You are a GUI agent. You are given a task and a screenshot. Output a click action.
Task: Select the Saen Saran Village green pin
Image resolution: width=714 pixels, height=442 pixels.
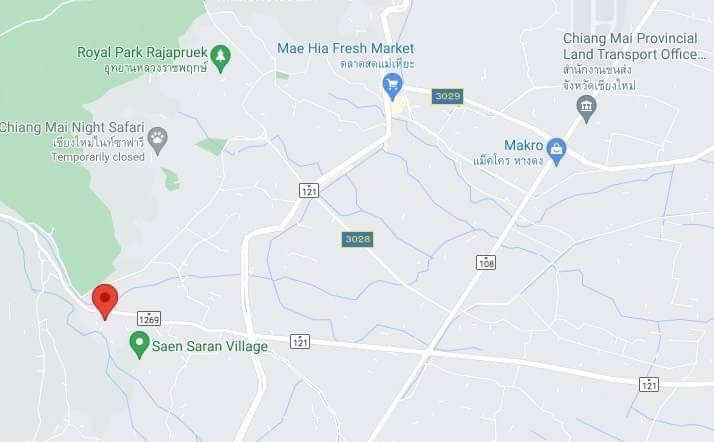pyautogui.click(x=139, y=345)
